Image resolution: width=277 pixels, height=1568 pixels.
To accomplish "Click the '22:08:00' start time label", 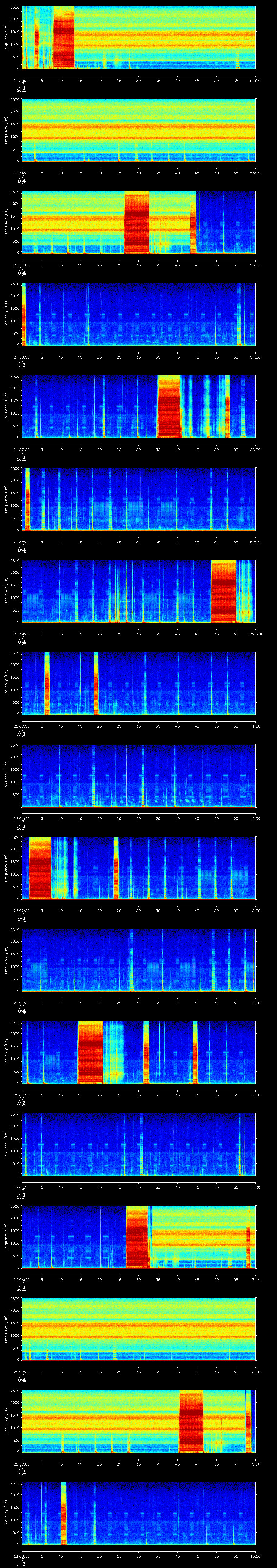I will click(x=22, y=1464).
